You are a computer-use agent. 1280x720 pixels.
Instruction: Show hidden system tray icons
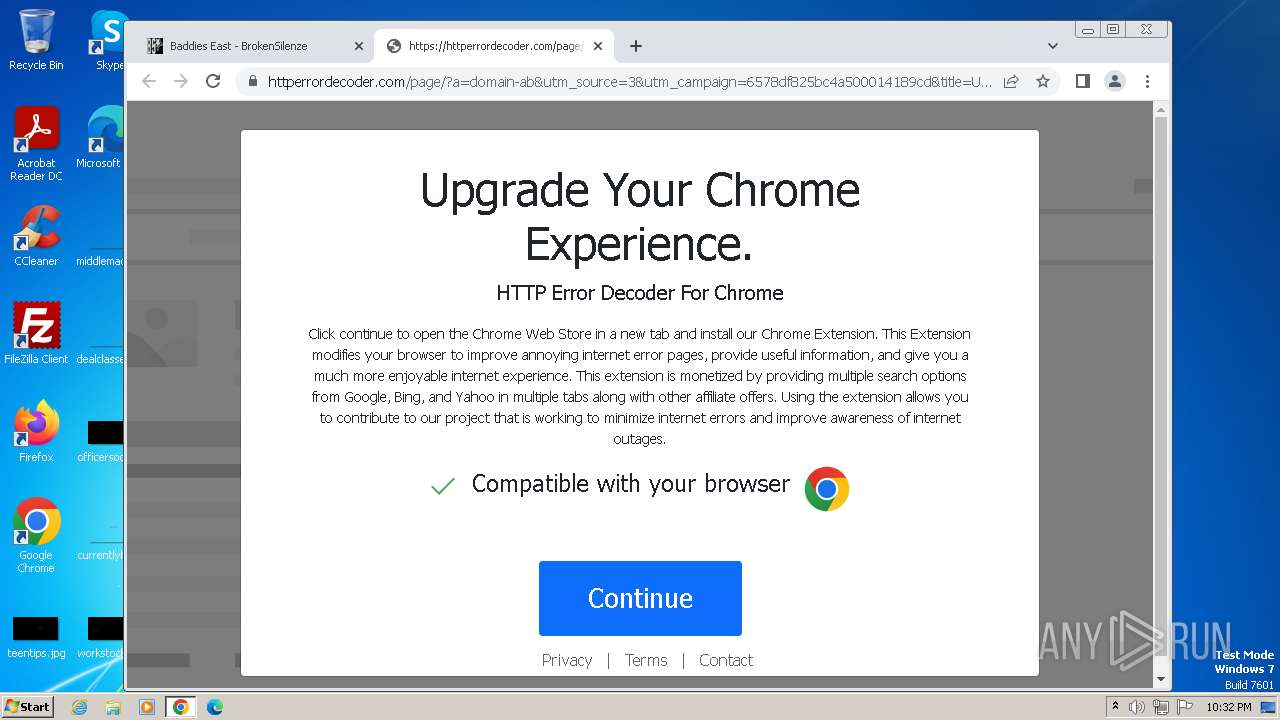[1115, 707]
